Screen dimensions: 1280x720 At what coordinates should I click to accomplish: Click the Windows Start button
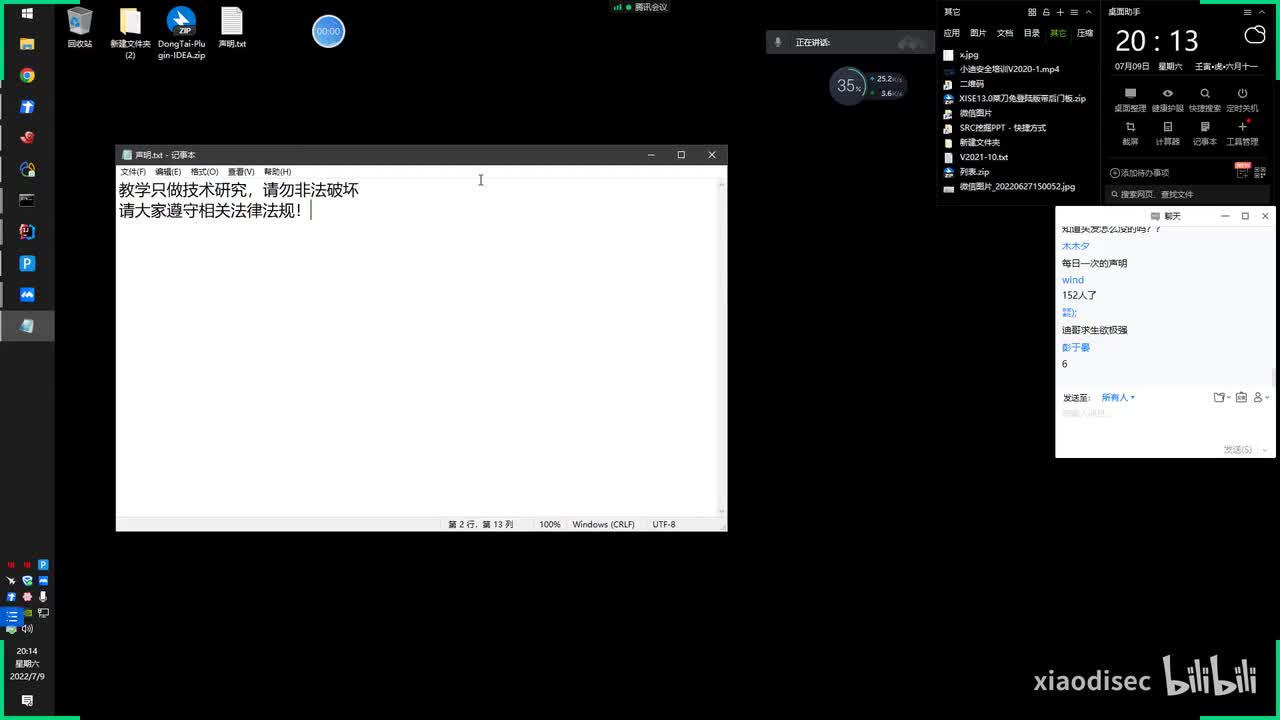(x=27, y=14)
